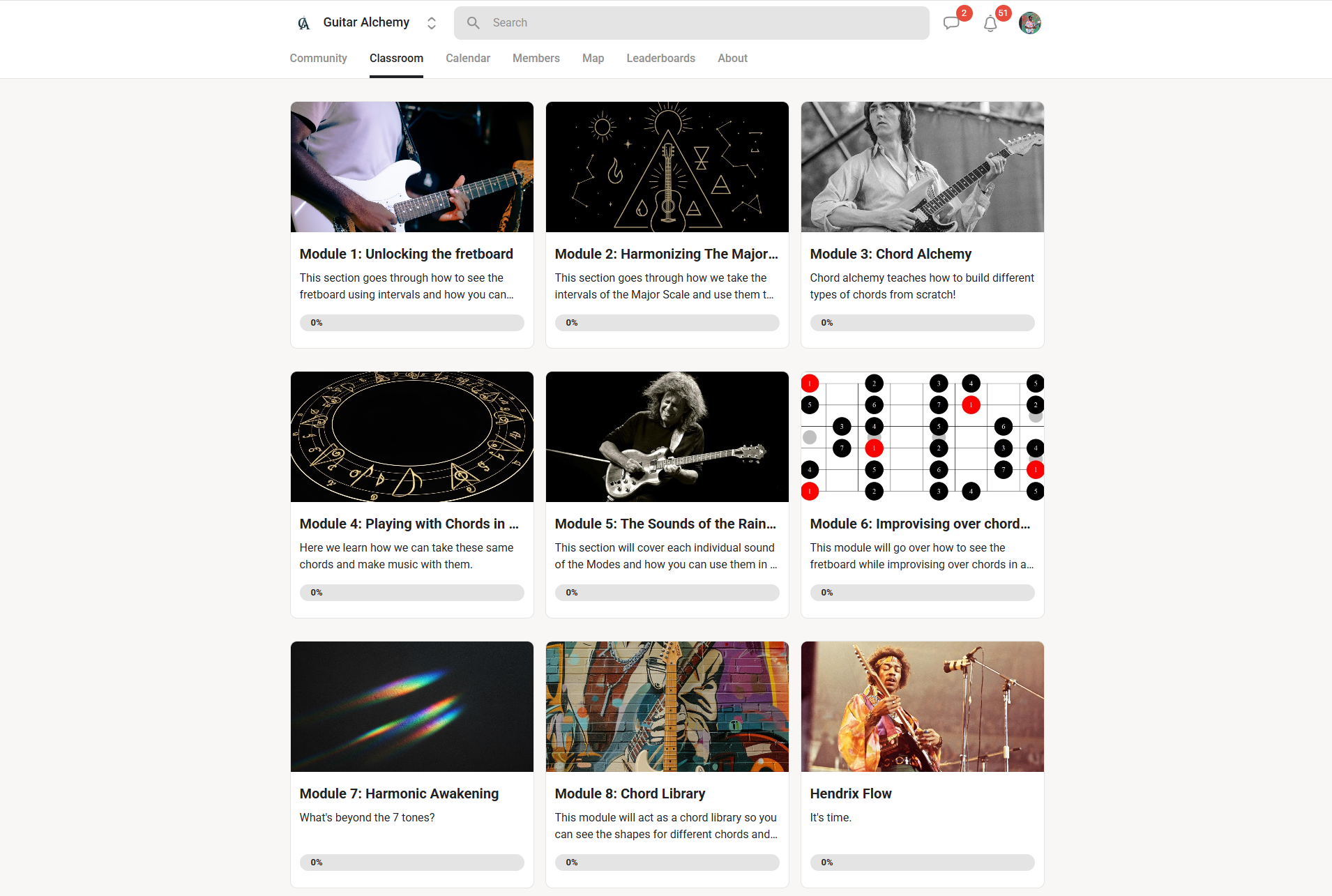The image size is (1332, 896).
Task: Open Module 1: Unlocking the fretboard title
Action: pos(407,255)
